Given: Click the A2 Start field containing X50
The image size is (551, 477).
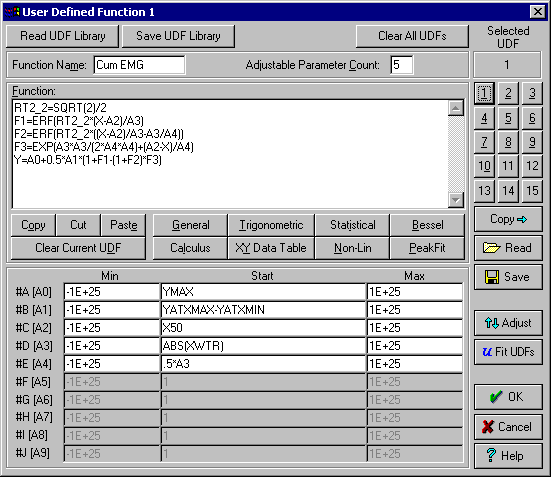Looking at the screenshot, I should pyautogui.click(x=263, y=328).
